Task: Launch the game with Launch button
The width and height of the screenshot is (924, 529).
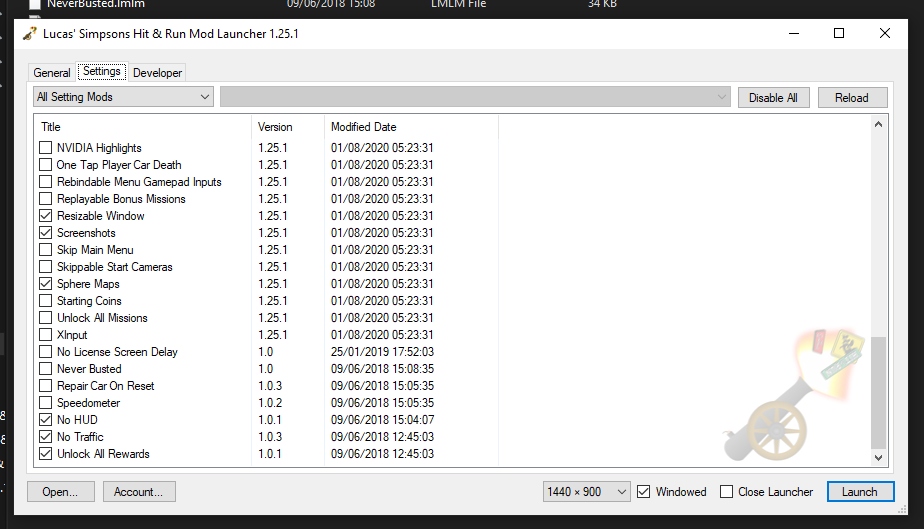Action: pos(860,492)
